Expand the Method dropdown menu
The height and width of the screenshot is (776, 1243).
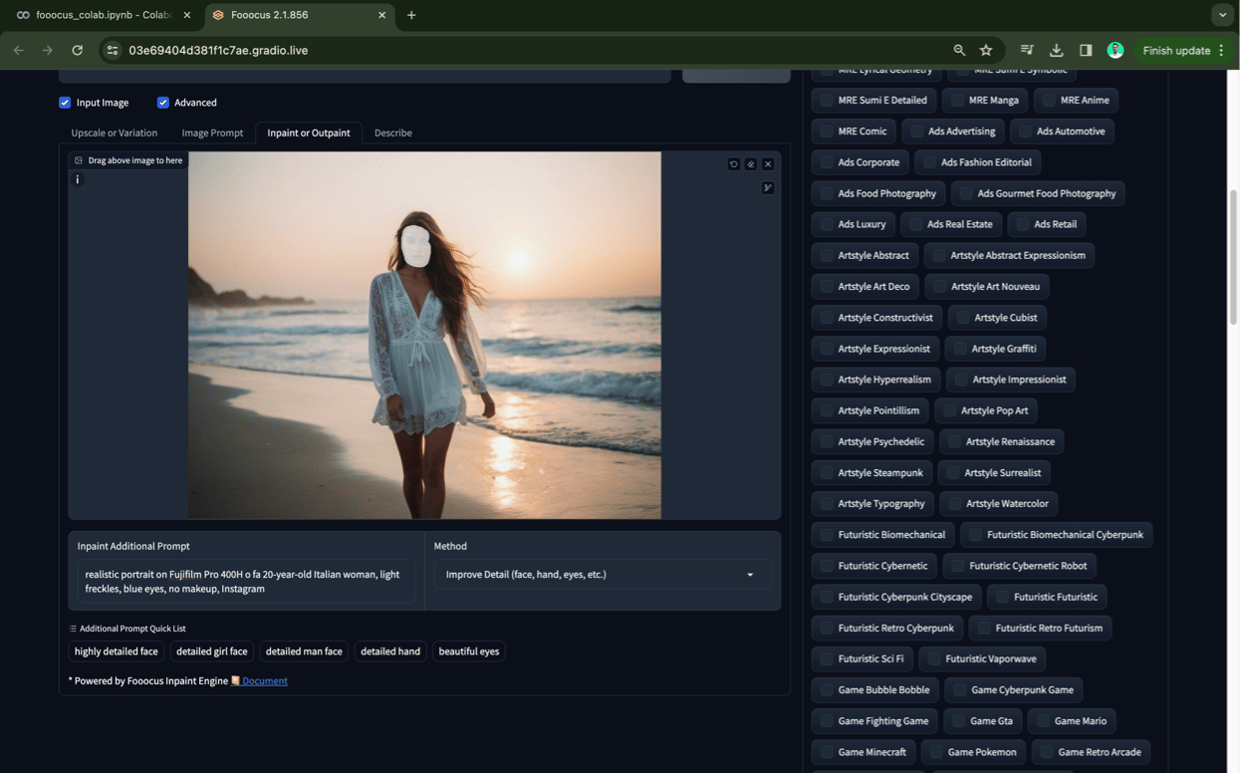click(601, 575)
